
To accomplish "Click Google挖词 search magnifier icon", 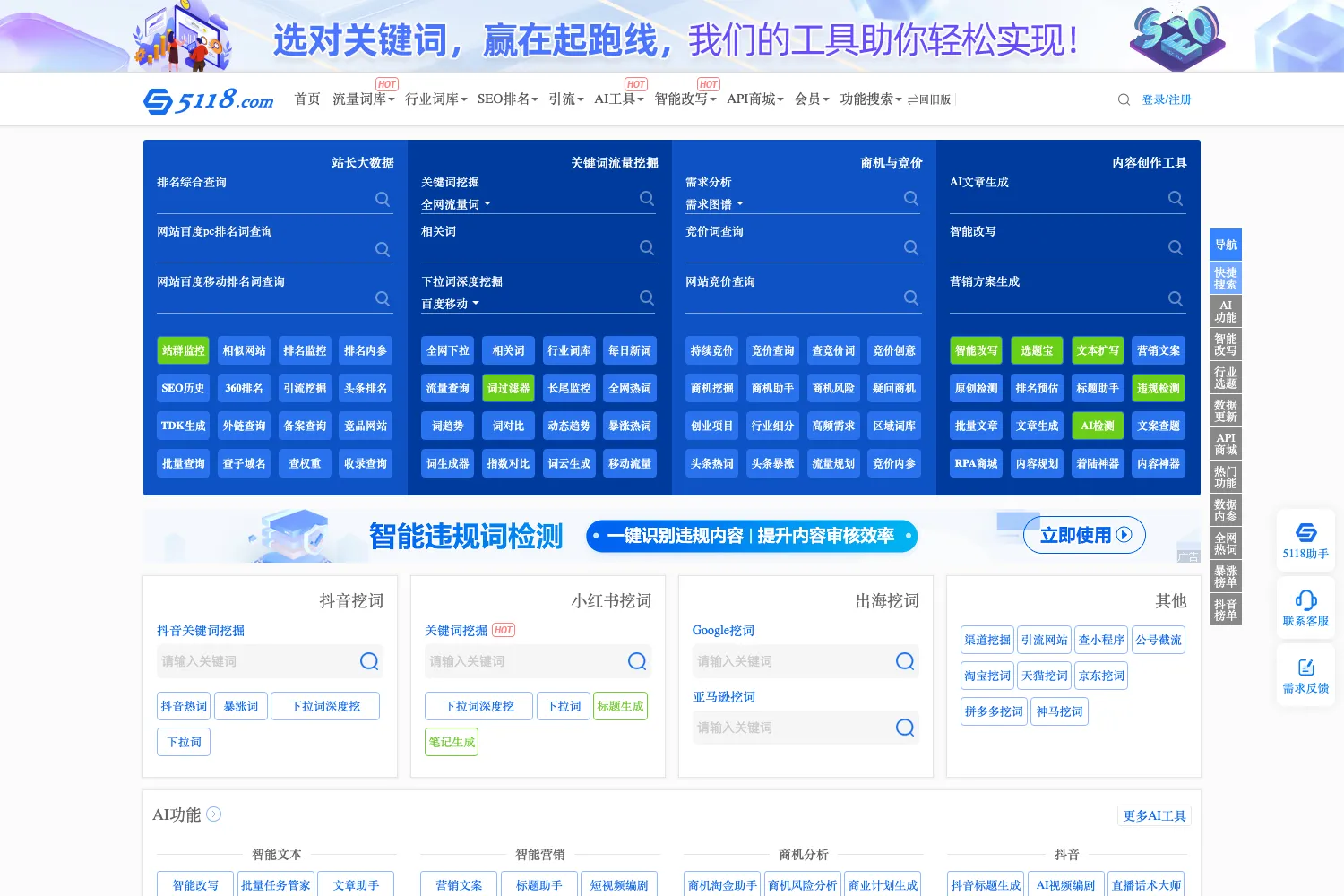I will [905, 661].
